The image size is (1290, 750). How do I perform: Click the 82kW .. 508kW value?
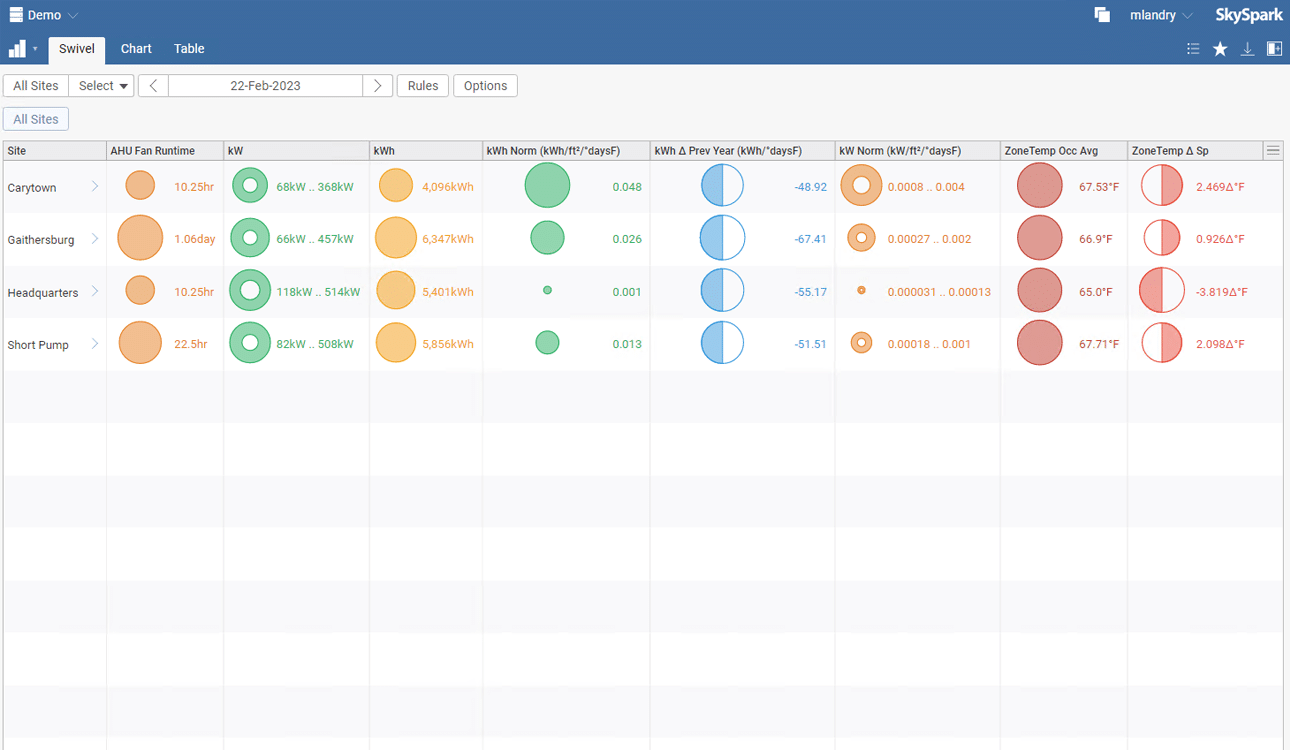coord(315,344)
